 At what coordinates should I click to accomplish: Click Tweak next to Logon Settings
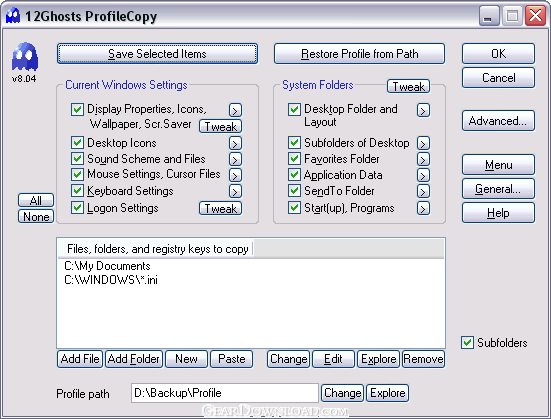[x=221, y=208]
